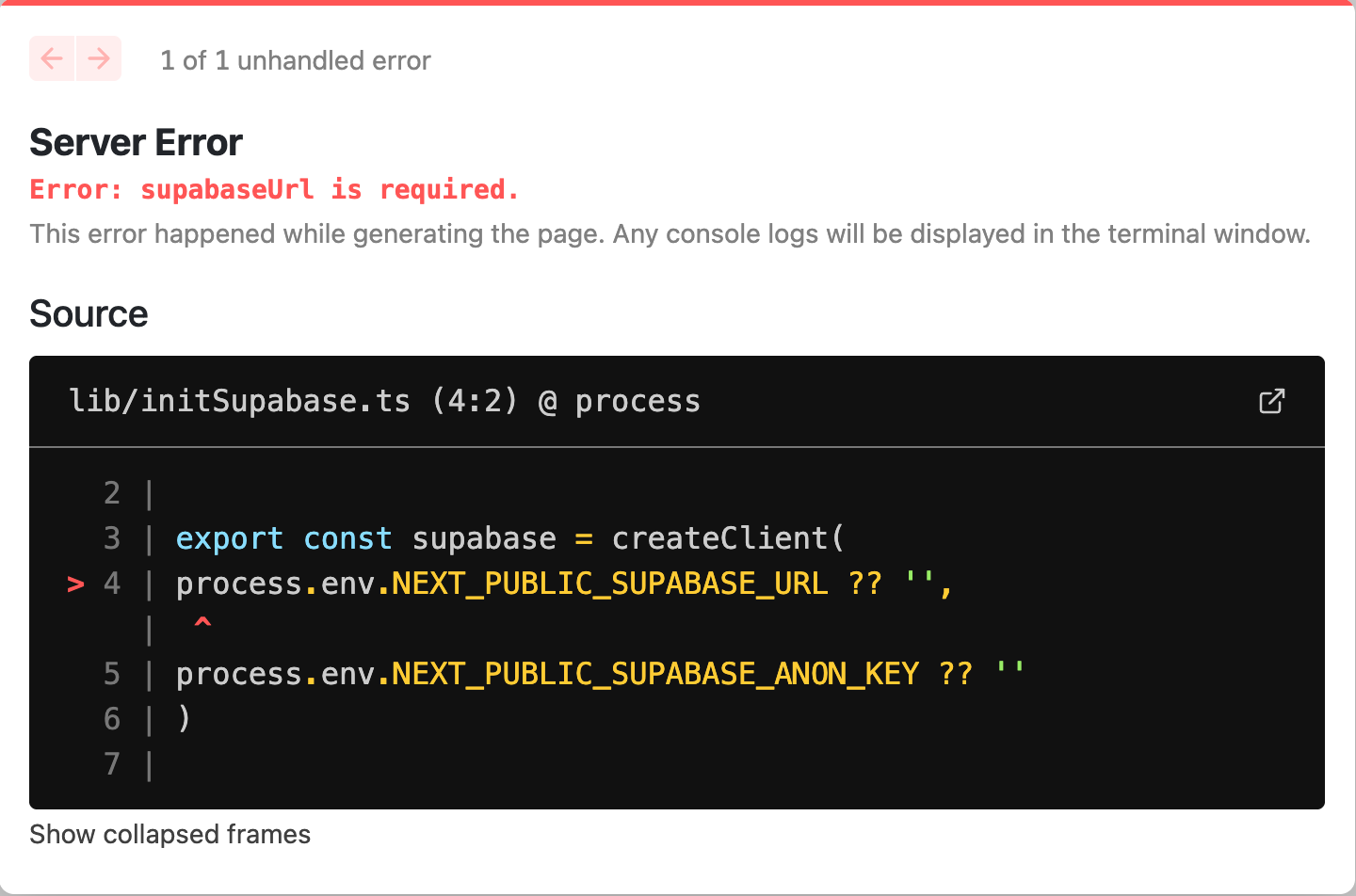Select '@ process' in source header

click(x=620, y=401)
